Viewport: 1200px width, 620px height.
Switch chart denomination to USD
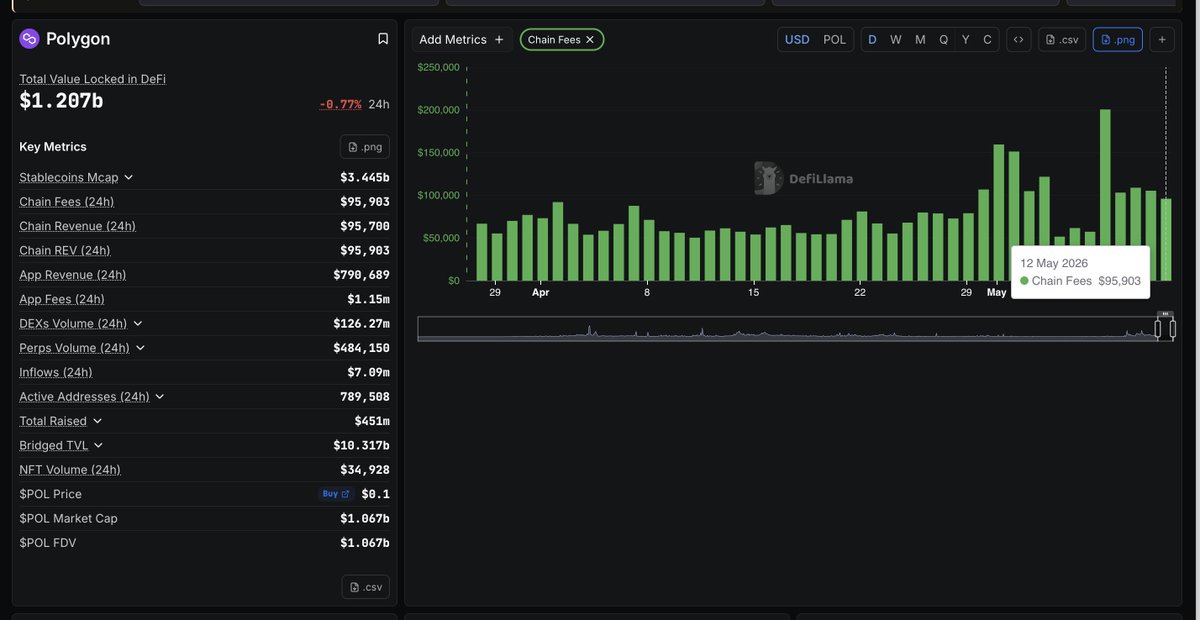797,40
